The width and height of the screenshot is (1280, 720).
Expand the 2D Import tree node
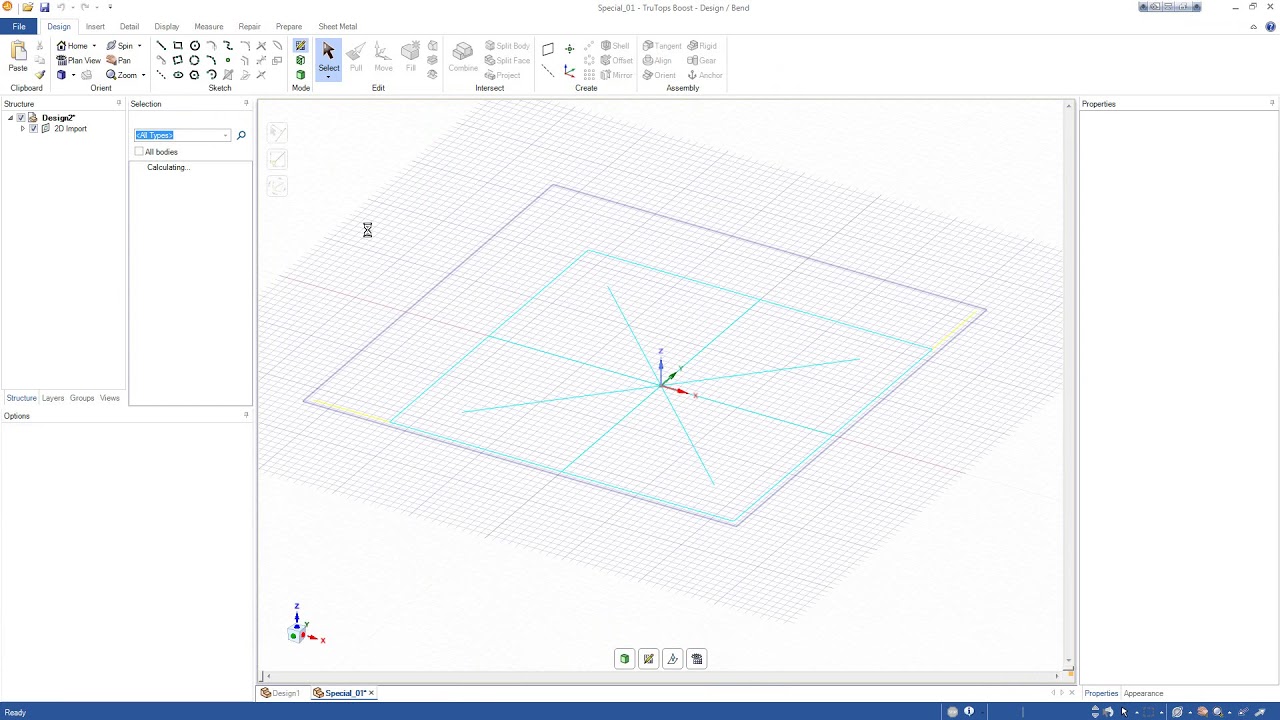[x=23, y=129]
